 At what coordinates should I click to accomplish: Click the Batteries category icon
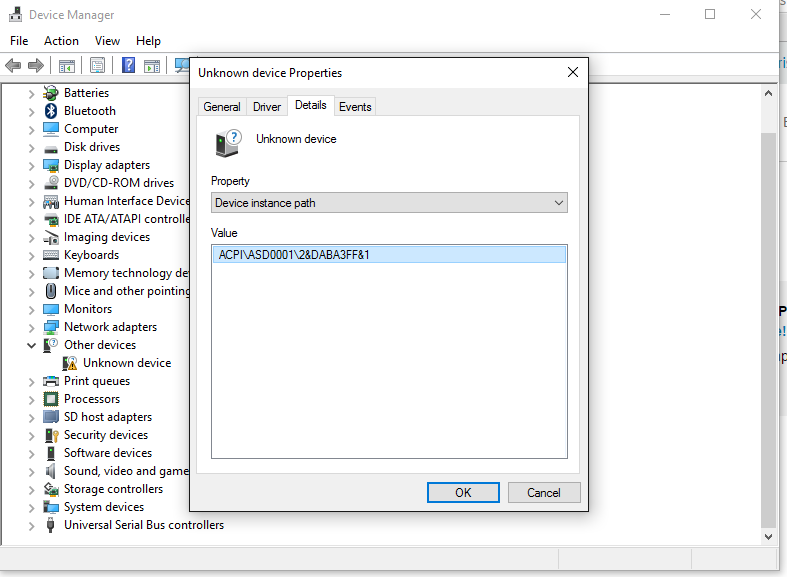pyautogui.click(x=51, y=93)
